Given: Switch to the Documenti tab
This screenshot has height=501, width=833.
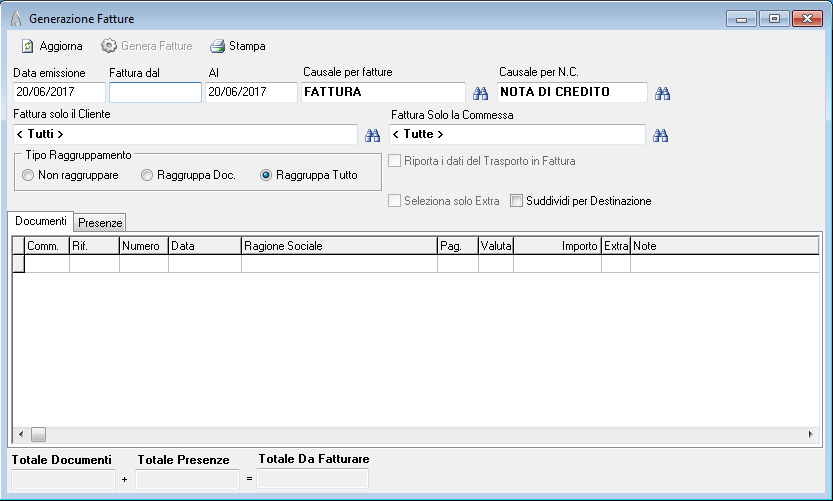Looking at the screenshot, I should 41,221.
